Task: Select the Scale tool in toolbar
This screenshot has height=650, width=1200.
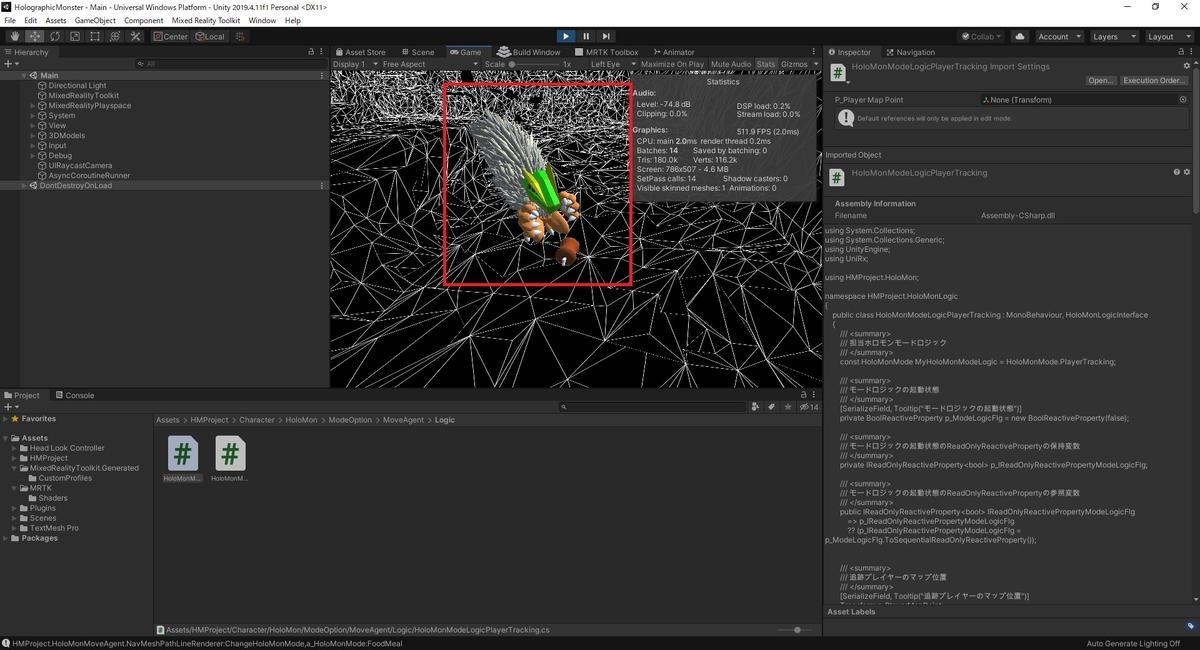Action: pos(74,36)
